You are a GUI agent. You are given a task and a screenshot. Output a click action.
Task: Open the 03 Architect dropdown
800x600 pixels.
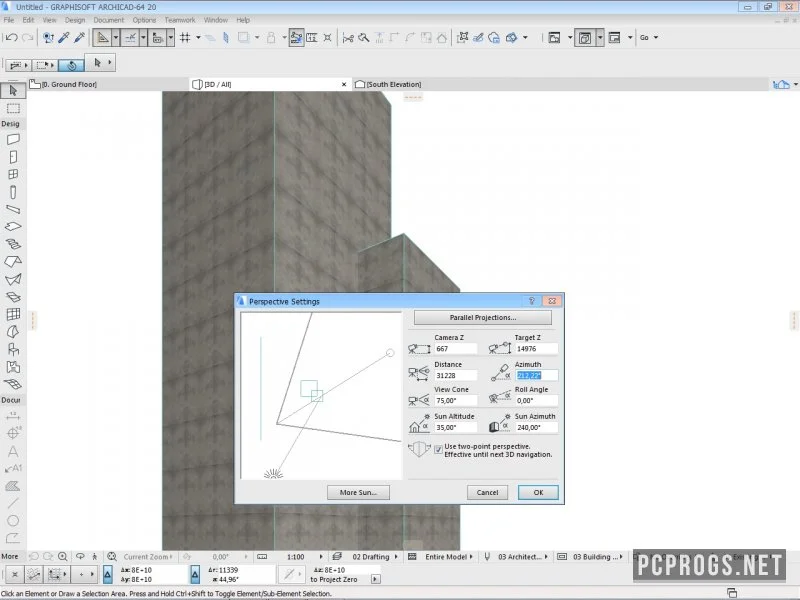522,557
